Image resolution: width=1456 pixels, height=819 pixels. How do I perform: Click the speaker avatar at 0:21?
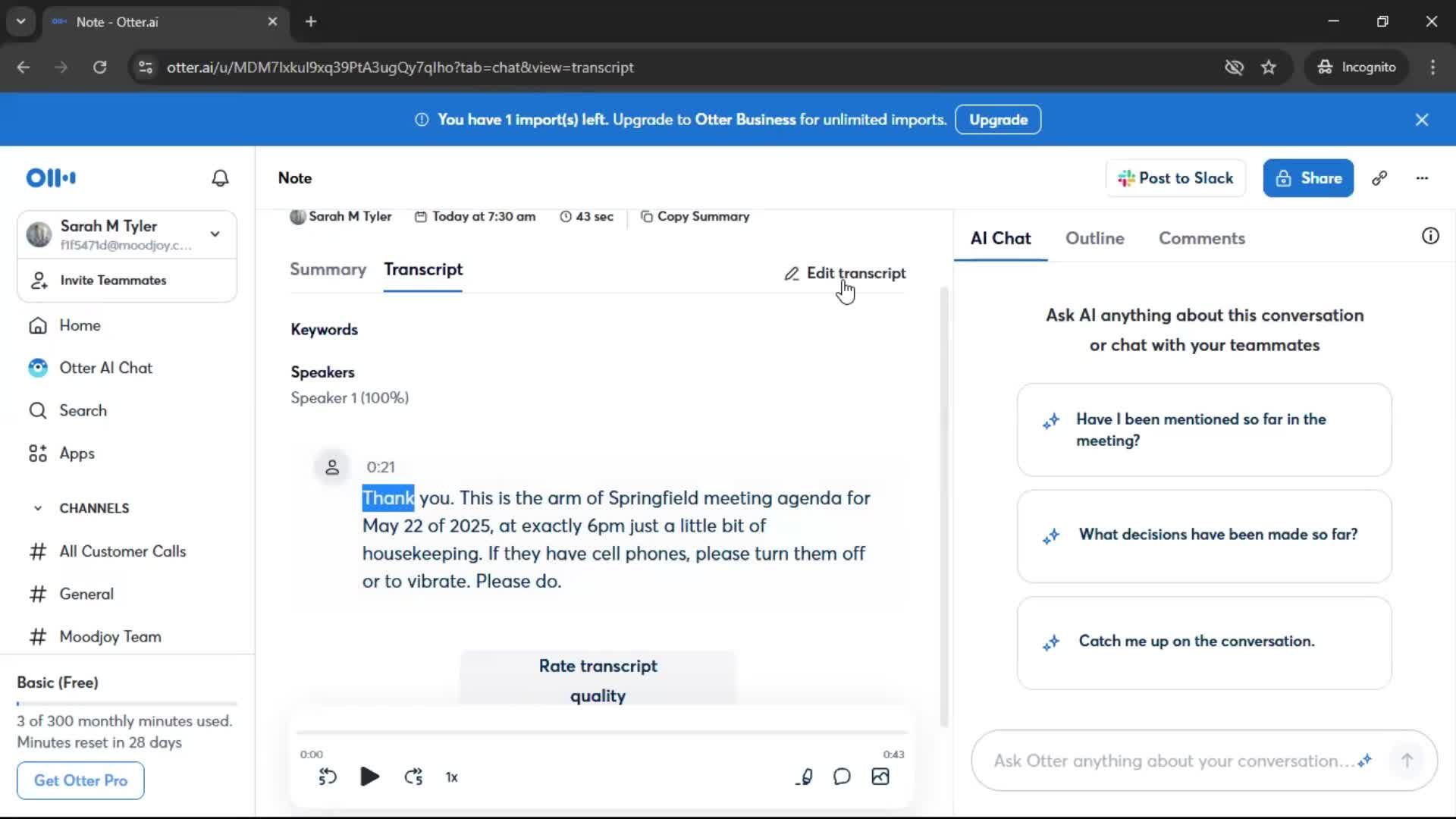332,467
